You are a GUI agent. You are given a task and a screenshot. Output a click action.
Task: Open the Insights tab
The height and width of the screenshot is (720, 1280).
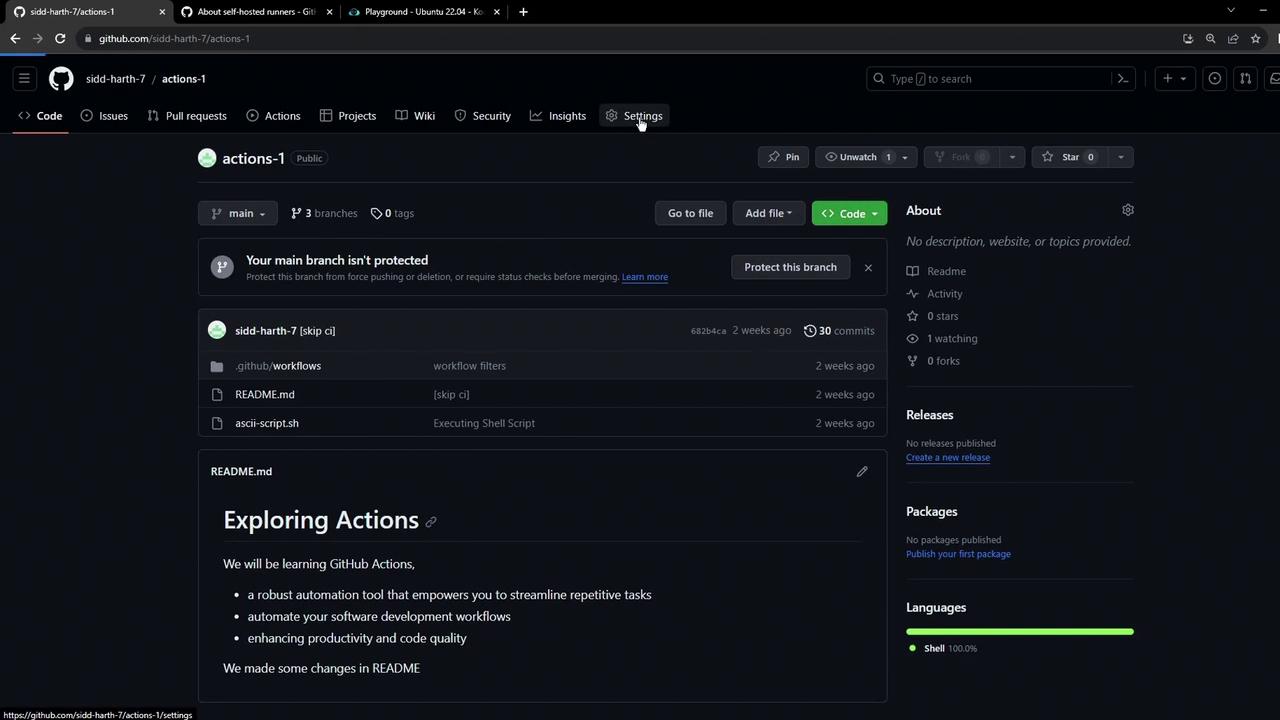click(x=558, y=116)
